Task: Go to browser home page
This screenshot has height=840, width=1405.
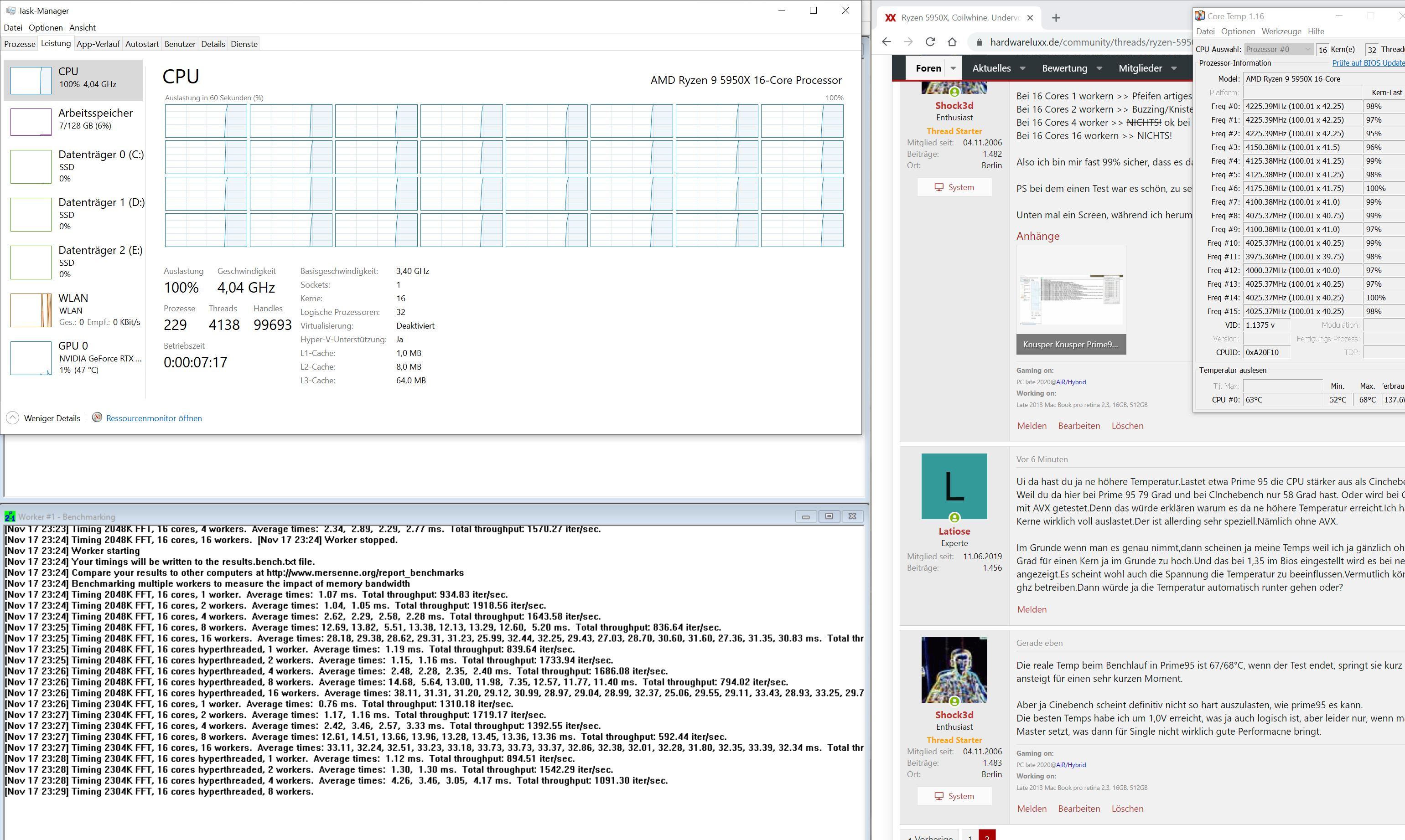Action: (x=952, y=42)
